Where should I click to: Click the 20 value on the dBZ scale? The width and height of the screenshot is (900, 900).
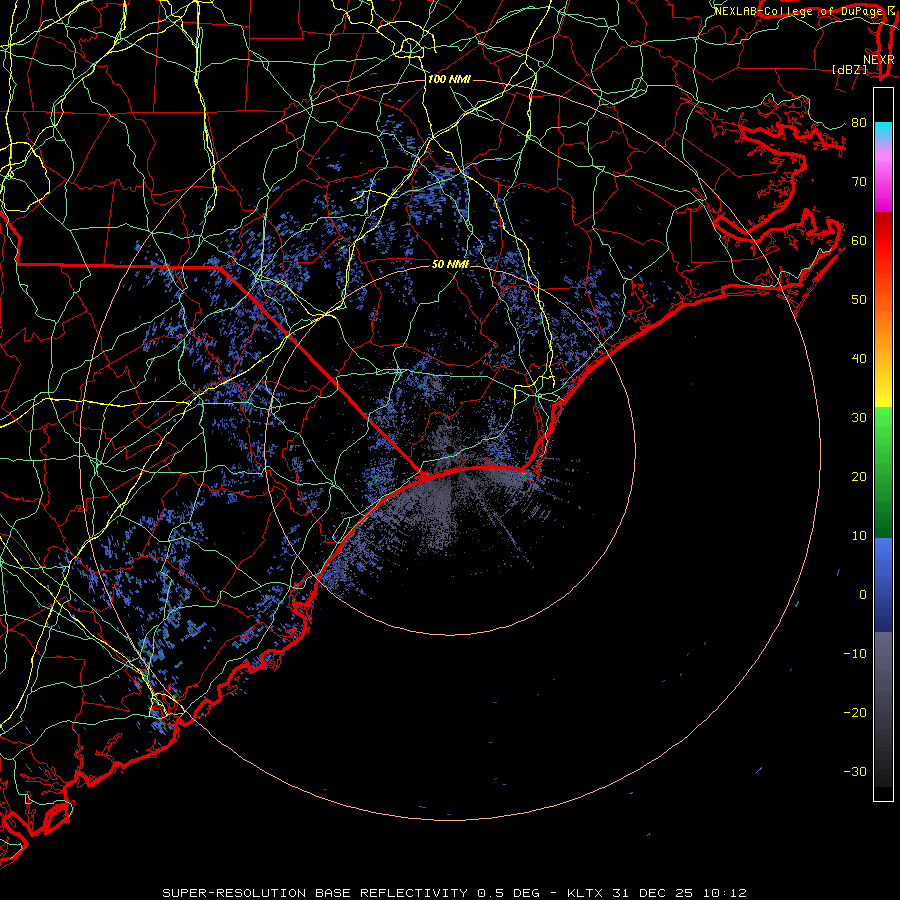click(859, 477)
